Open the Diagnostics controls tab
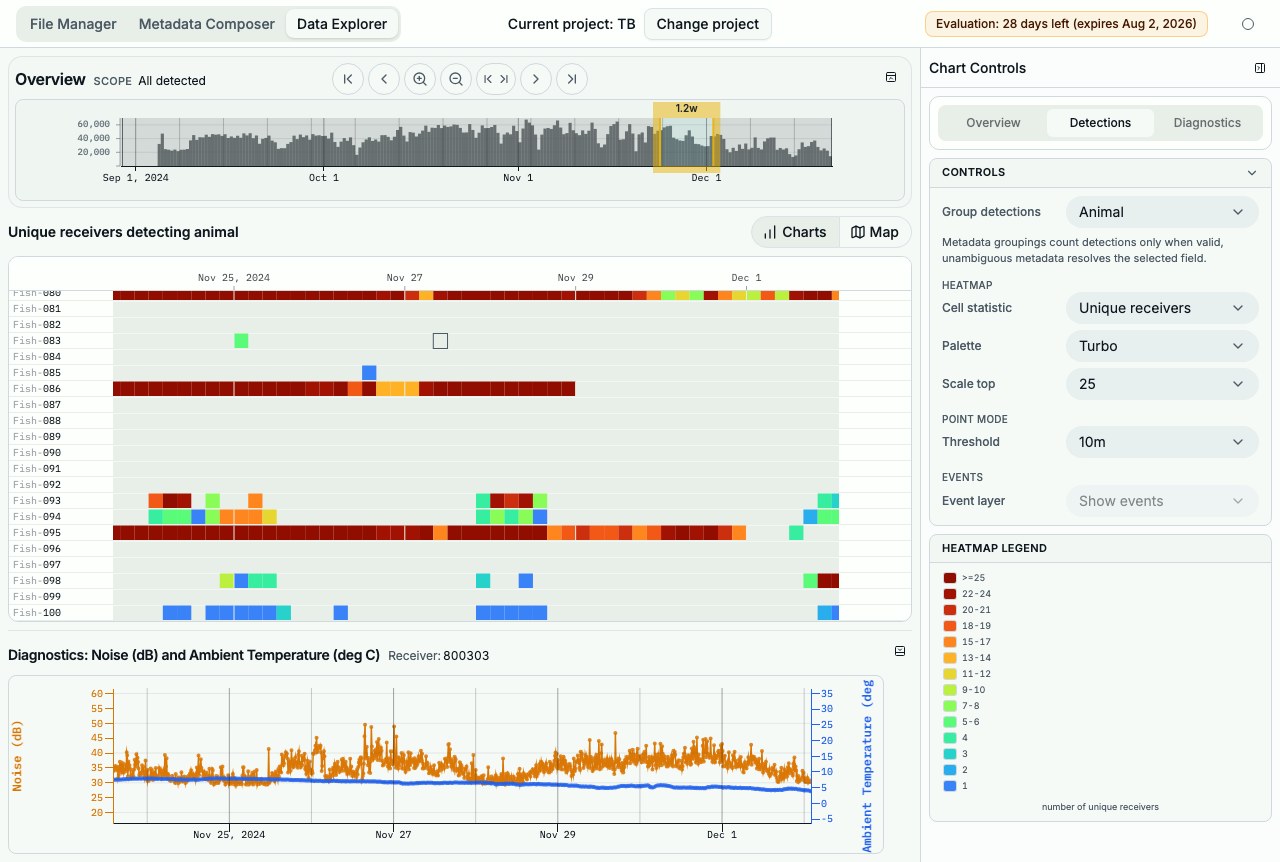1280x862 pixels. click(x=1207, y=123)
